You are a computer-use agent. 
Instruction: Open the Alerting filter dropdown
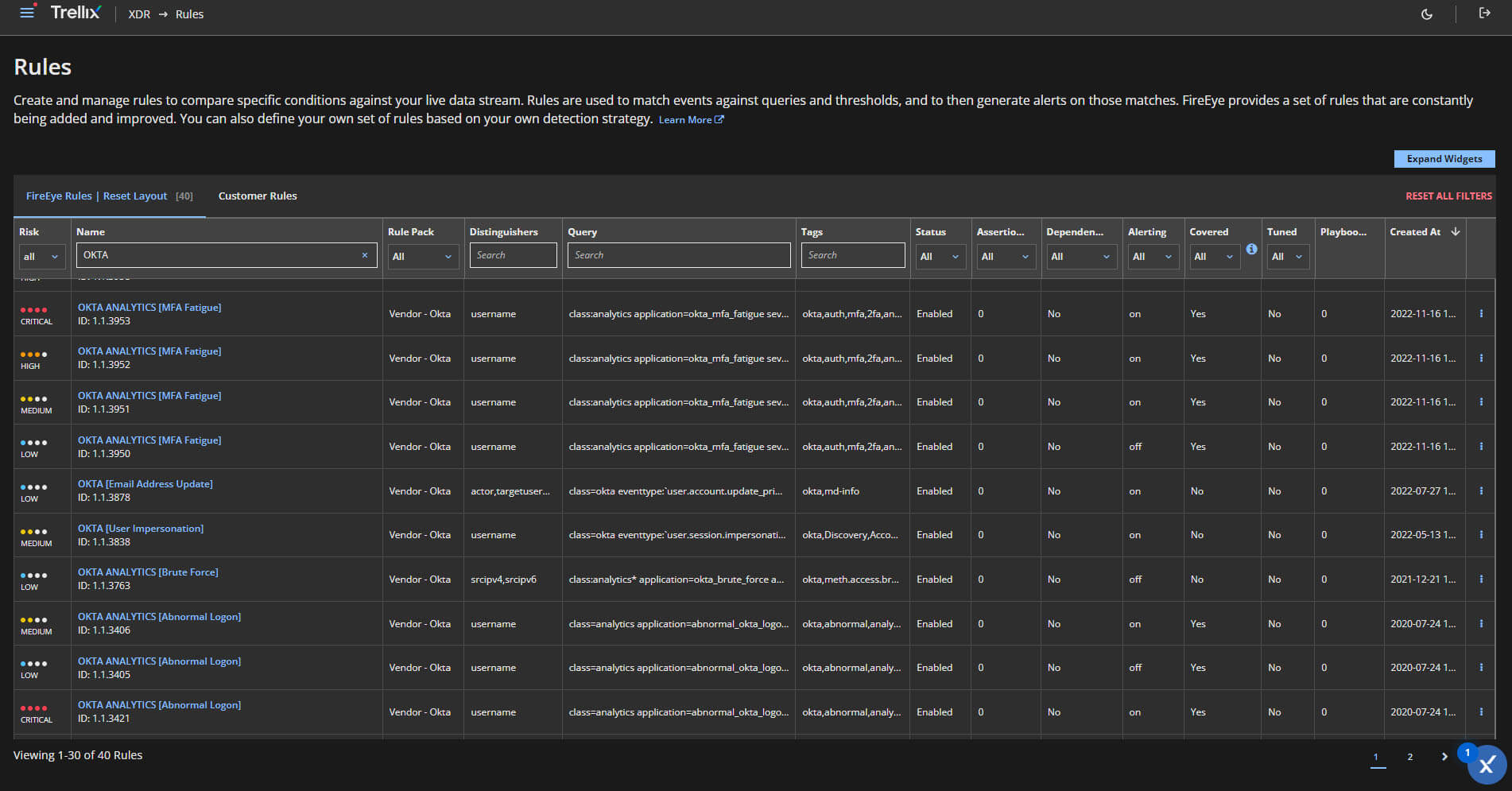click(1153, 257)
